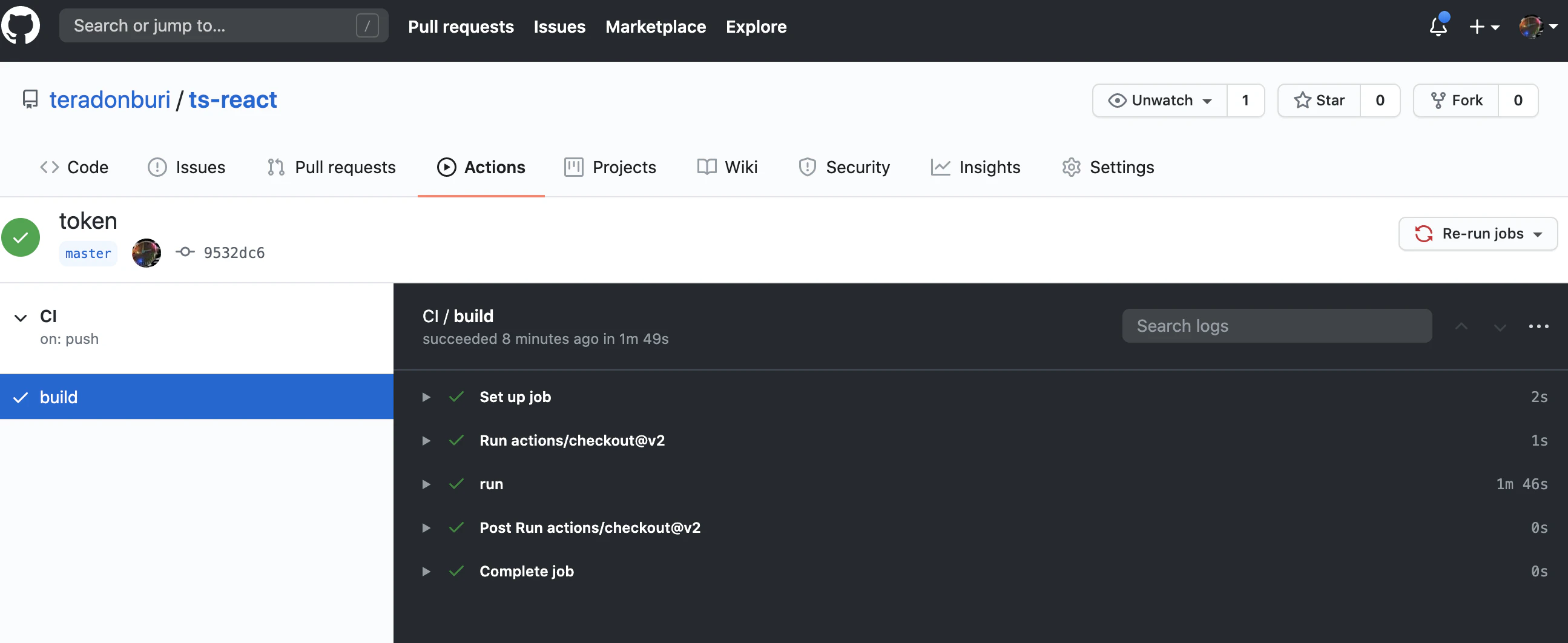
Task: Open commit 9532dc6
Action: coord(234,252)
